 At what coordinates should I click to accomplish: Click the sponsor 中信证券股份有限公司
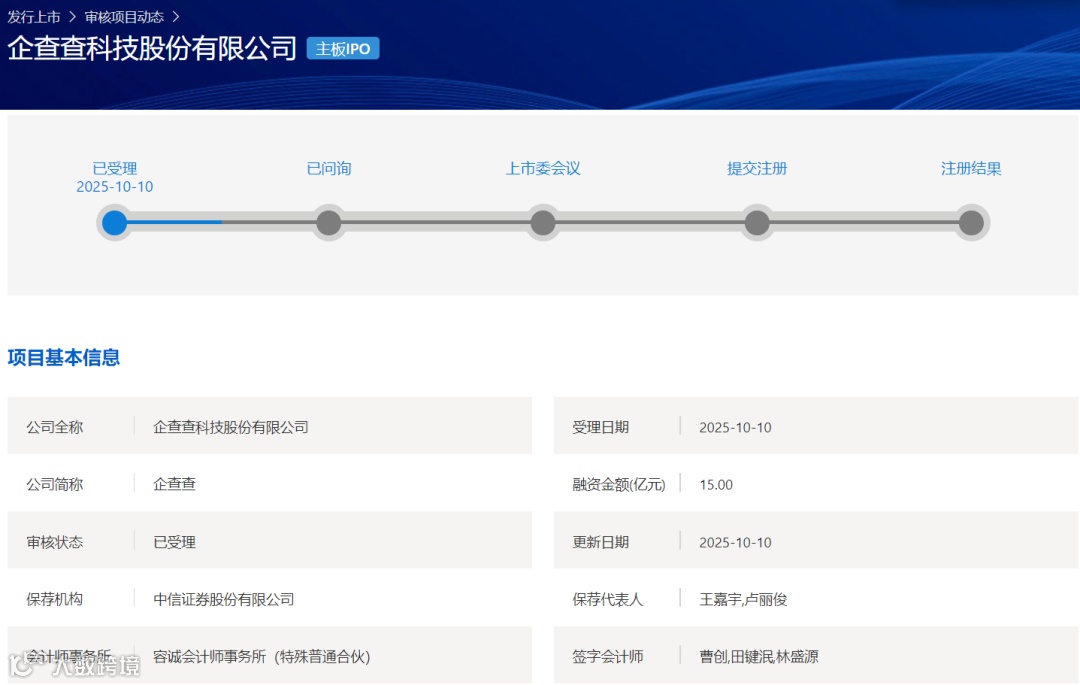224,599
